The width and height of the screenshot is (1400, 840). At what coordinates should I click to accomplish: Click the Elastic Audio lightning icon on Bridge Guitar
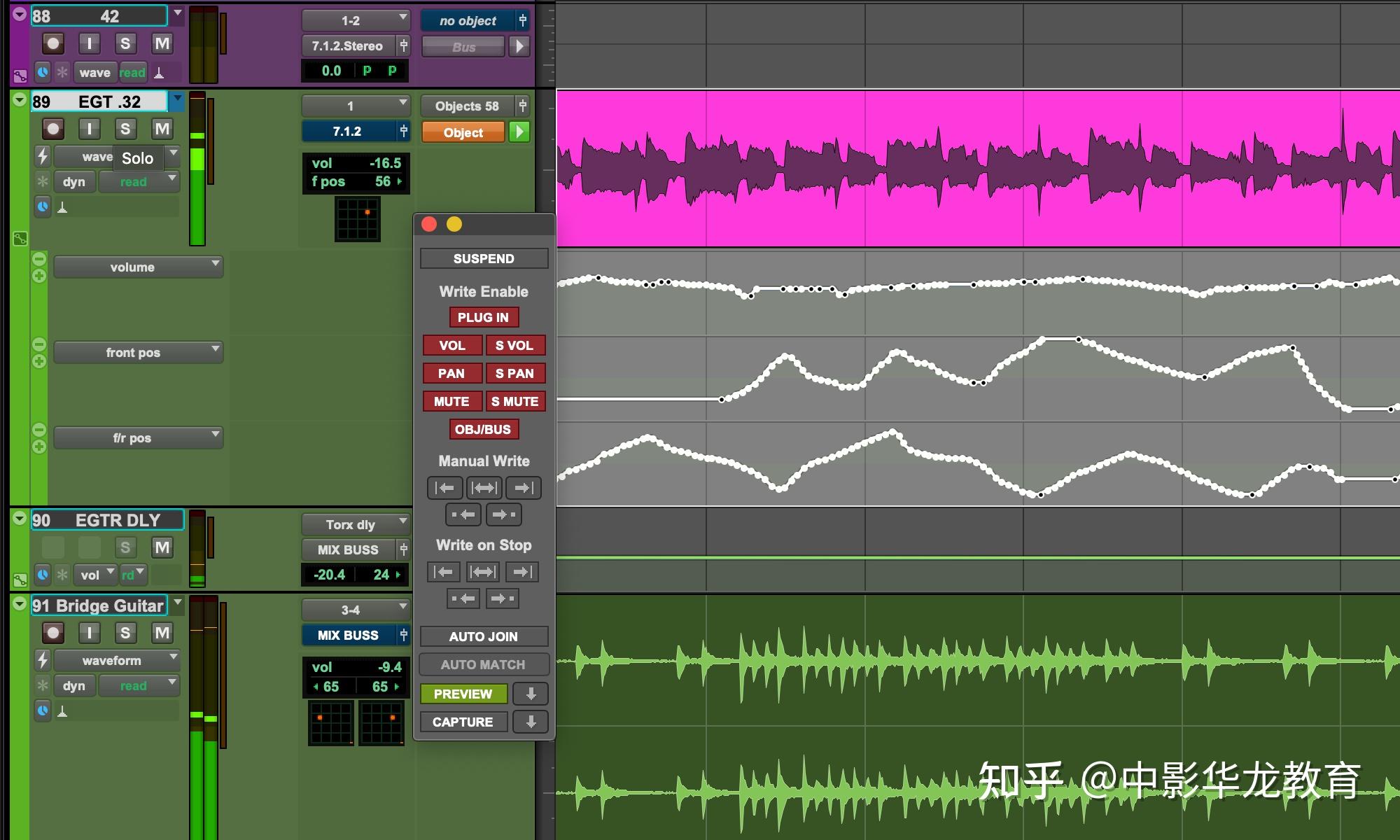pyautogui.click(x=42, y=660)
